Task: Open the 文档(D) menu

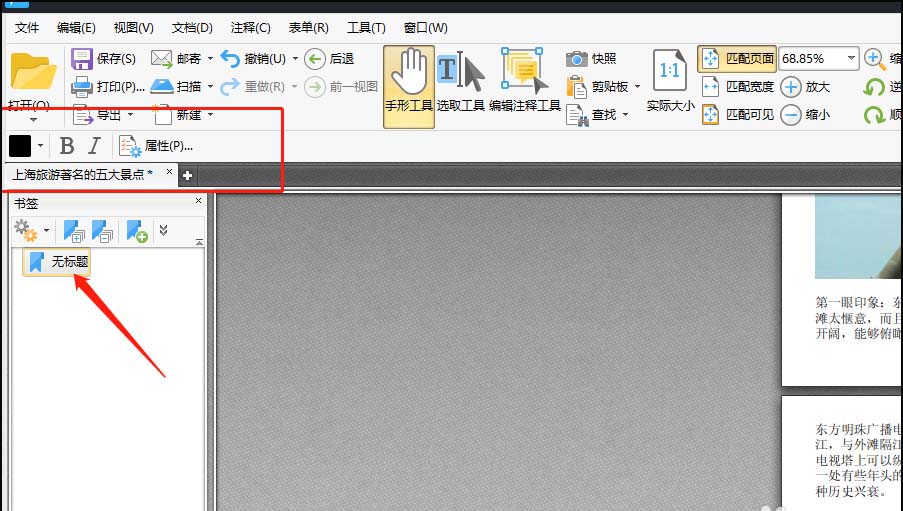Action: point(192,28)
